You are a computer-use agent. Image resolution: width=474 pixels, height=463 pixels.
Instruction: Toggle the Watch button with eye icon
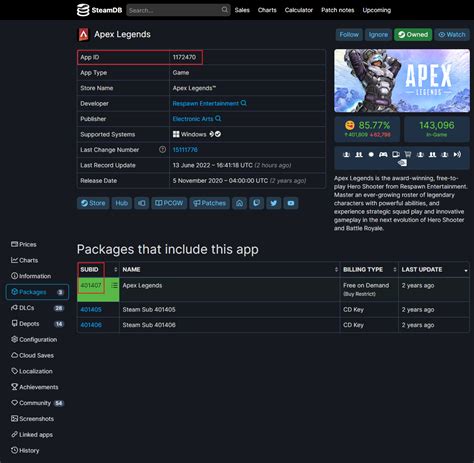click(x=452, y=35)
